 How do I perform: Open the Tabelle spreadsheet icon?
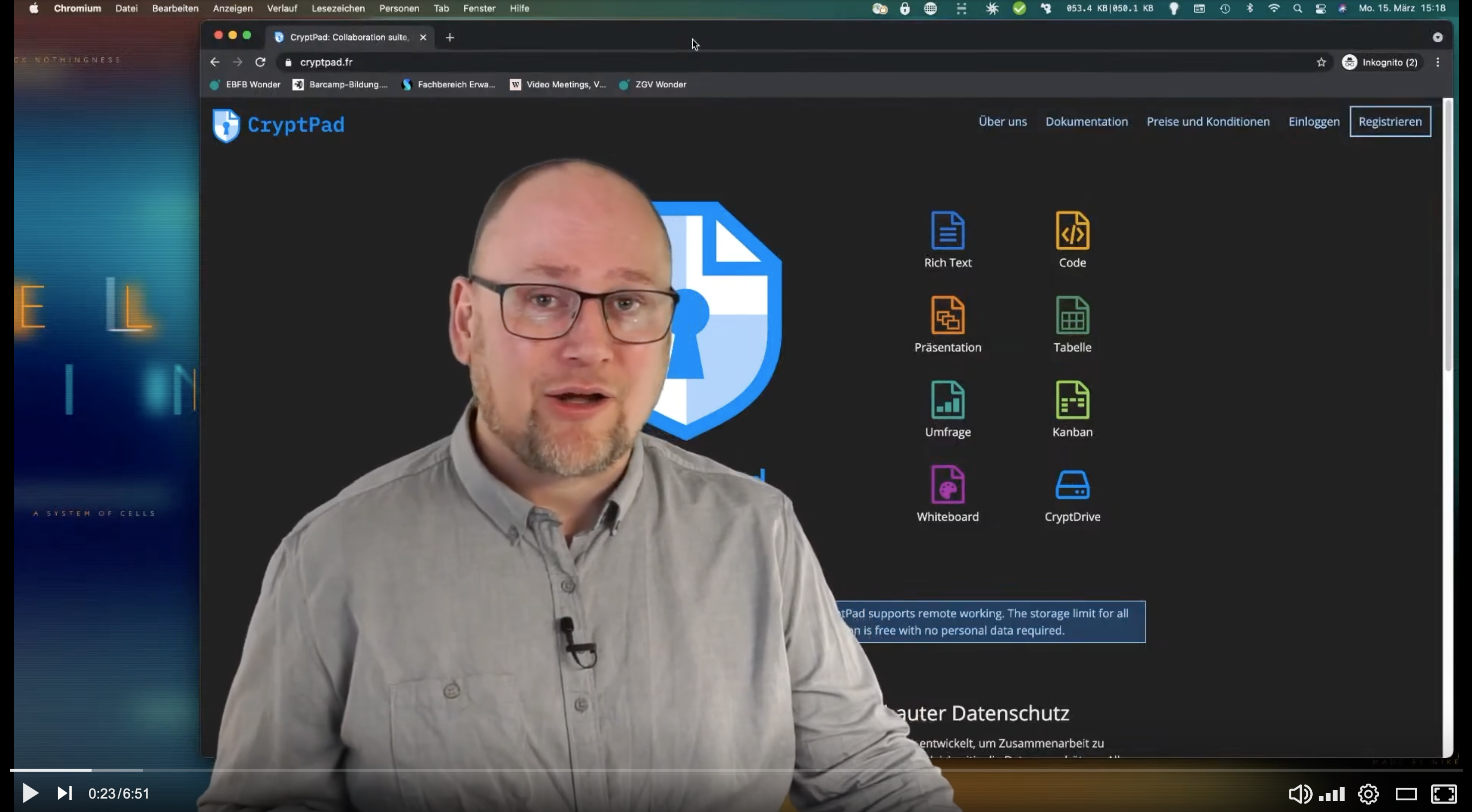(1072, 316)
